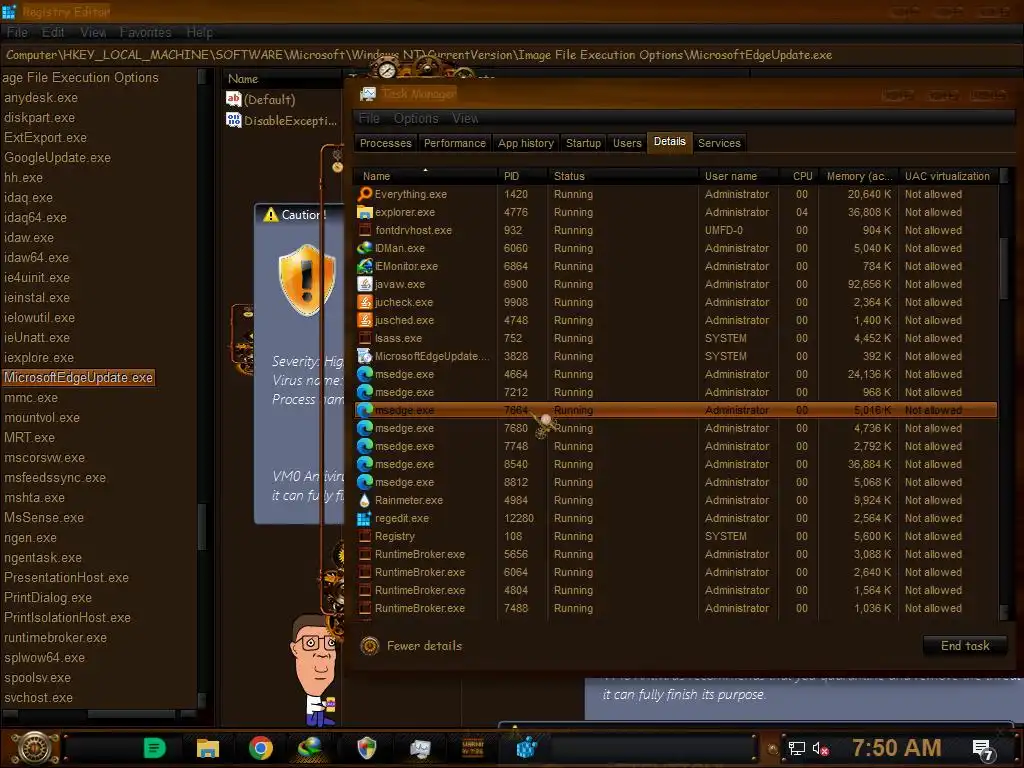This screenshot has width=1024, height=768.
Task: Click the Rainmeter.exe droplet icon
Action: click(364, 500)
